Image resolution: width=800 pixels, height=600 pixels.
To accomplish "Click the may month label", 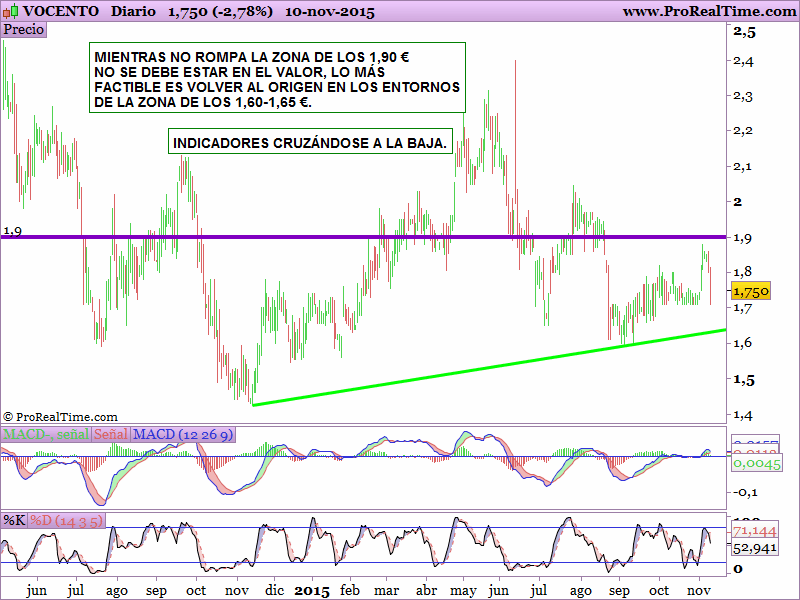I will click(464, 591).
